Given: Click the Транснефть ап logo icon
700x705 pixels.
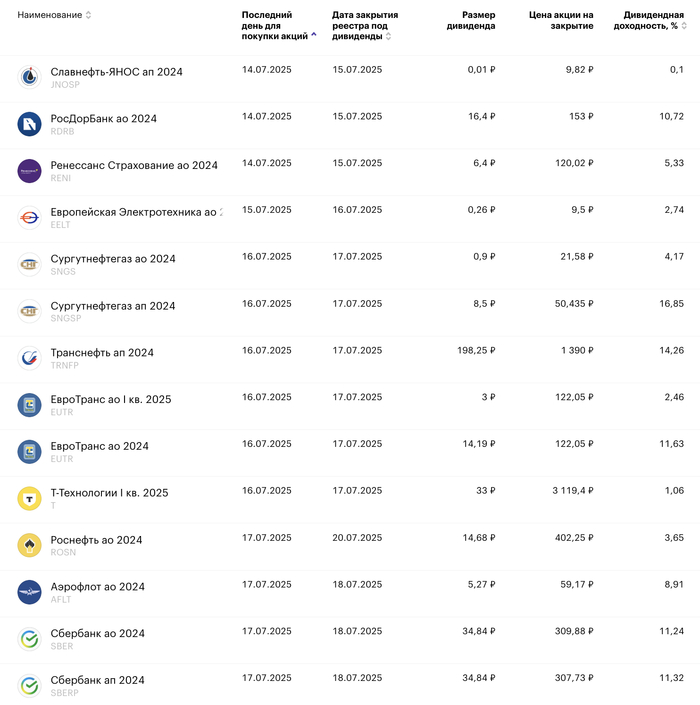Looking at the screenshot, I should point(29,358).
